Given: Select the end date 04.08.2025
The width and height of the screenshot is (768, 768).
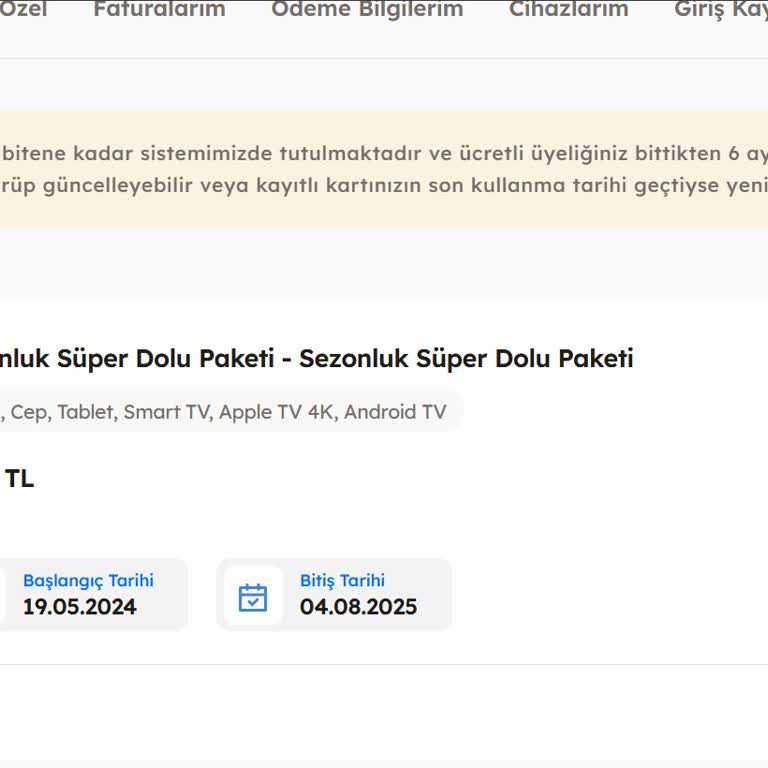Looking at the screenshot, I should point(358,607).
